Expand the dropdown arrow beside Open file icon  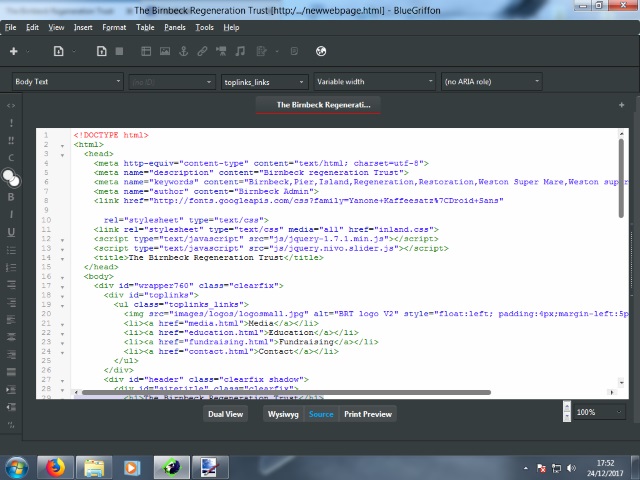pos(74,51)
